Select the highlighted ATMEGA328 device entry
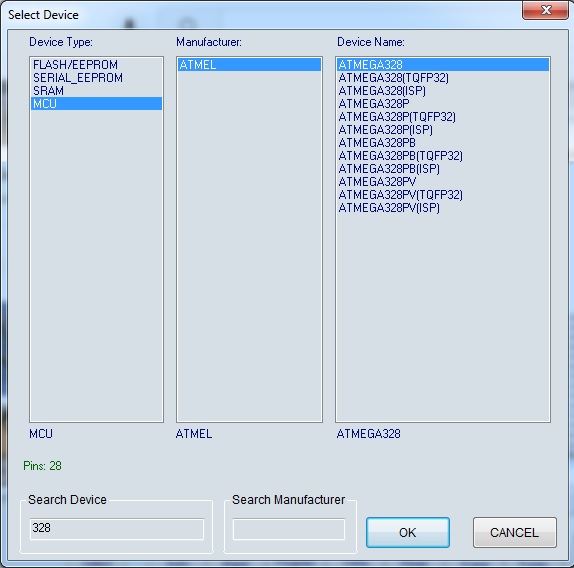 coord(443,65)
